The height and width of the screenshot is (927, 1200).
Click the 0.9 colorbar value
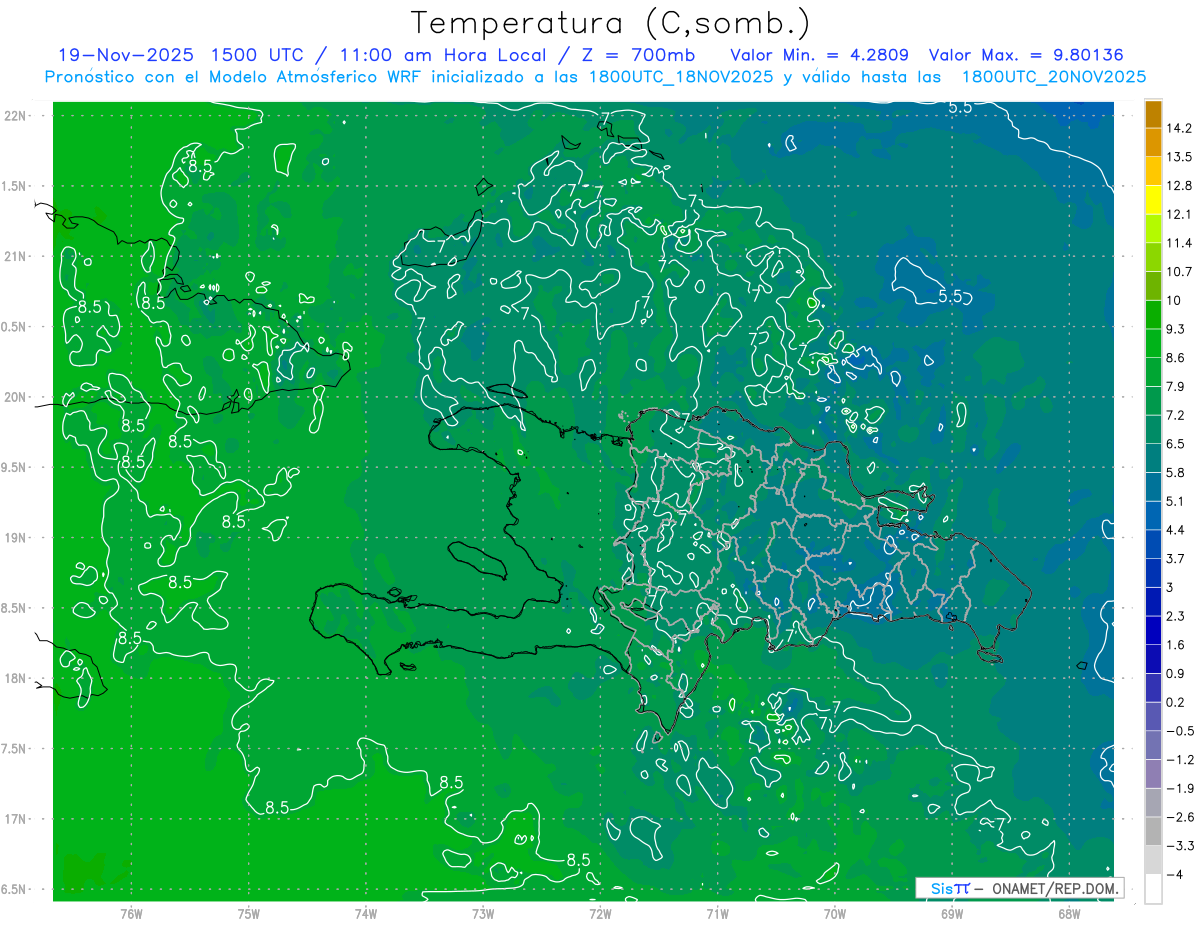point(1175,673)
